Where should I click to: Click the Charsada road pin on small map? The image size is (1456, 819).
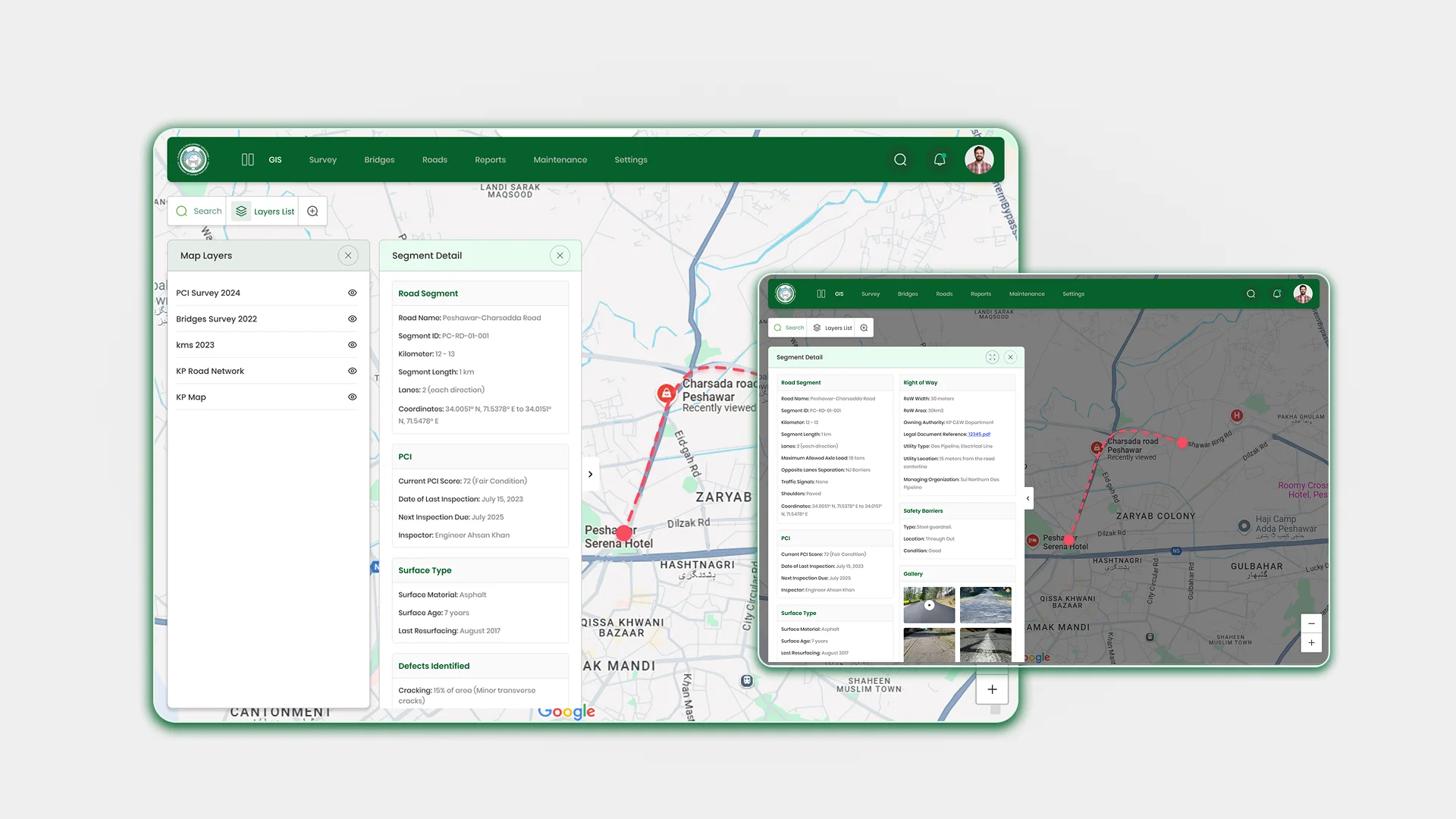(x=1097, y=448)
